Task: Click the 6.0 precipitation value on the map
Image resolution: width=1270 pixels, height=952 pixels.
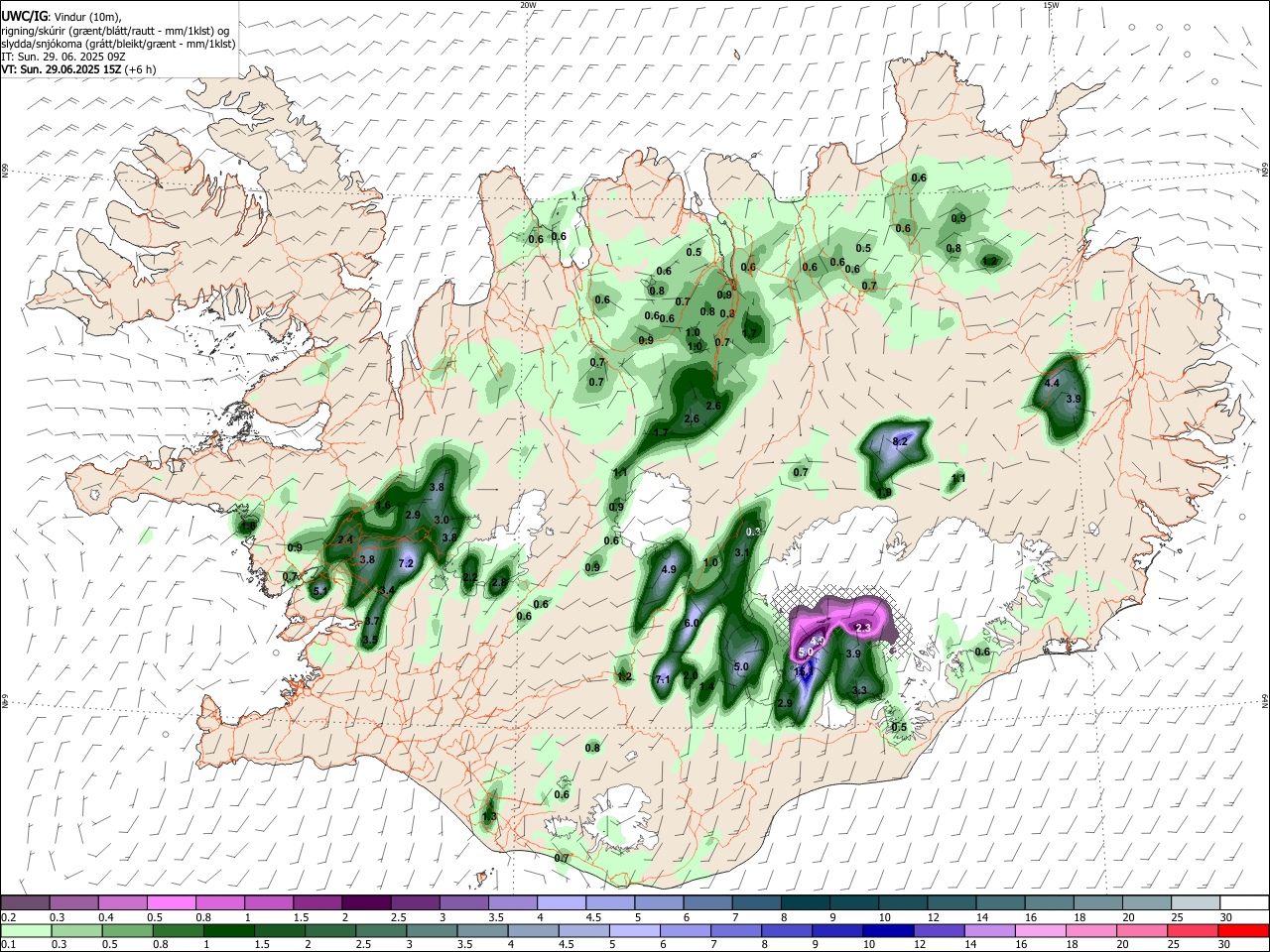Action: pyautogui.click(x=693, y=623)
